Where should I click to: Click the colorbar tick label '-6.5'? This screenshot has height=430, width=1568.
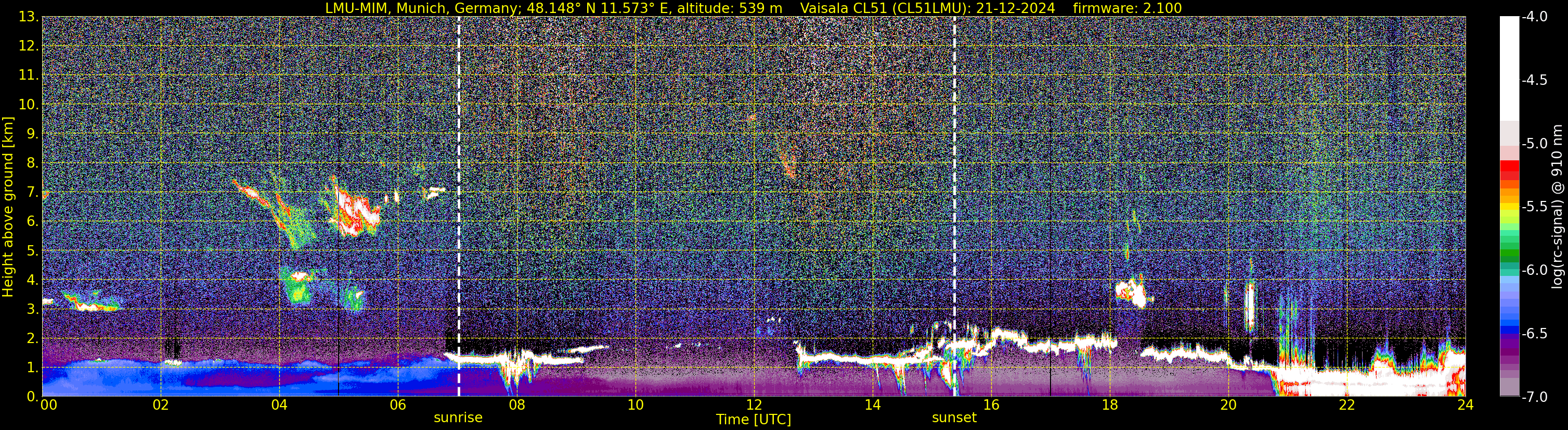[1534, 333]
